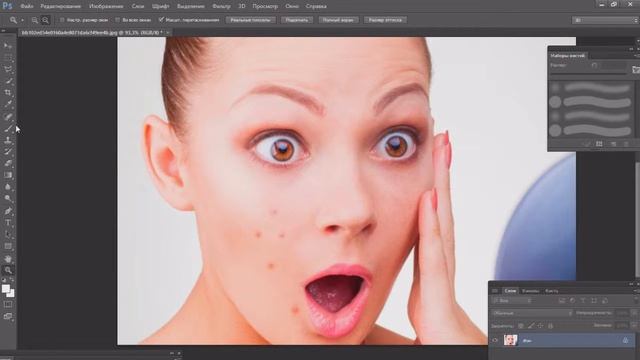Toggle pixel layer filter in Layers panel
This screenshot has height=360, width=640.
562,300
